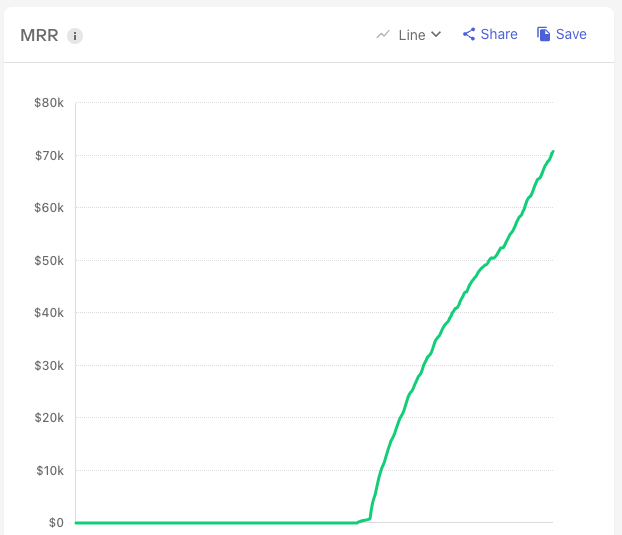Click the $20k axis label
This screenshot has height=535, width=622.
tap(49, 417)
